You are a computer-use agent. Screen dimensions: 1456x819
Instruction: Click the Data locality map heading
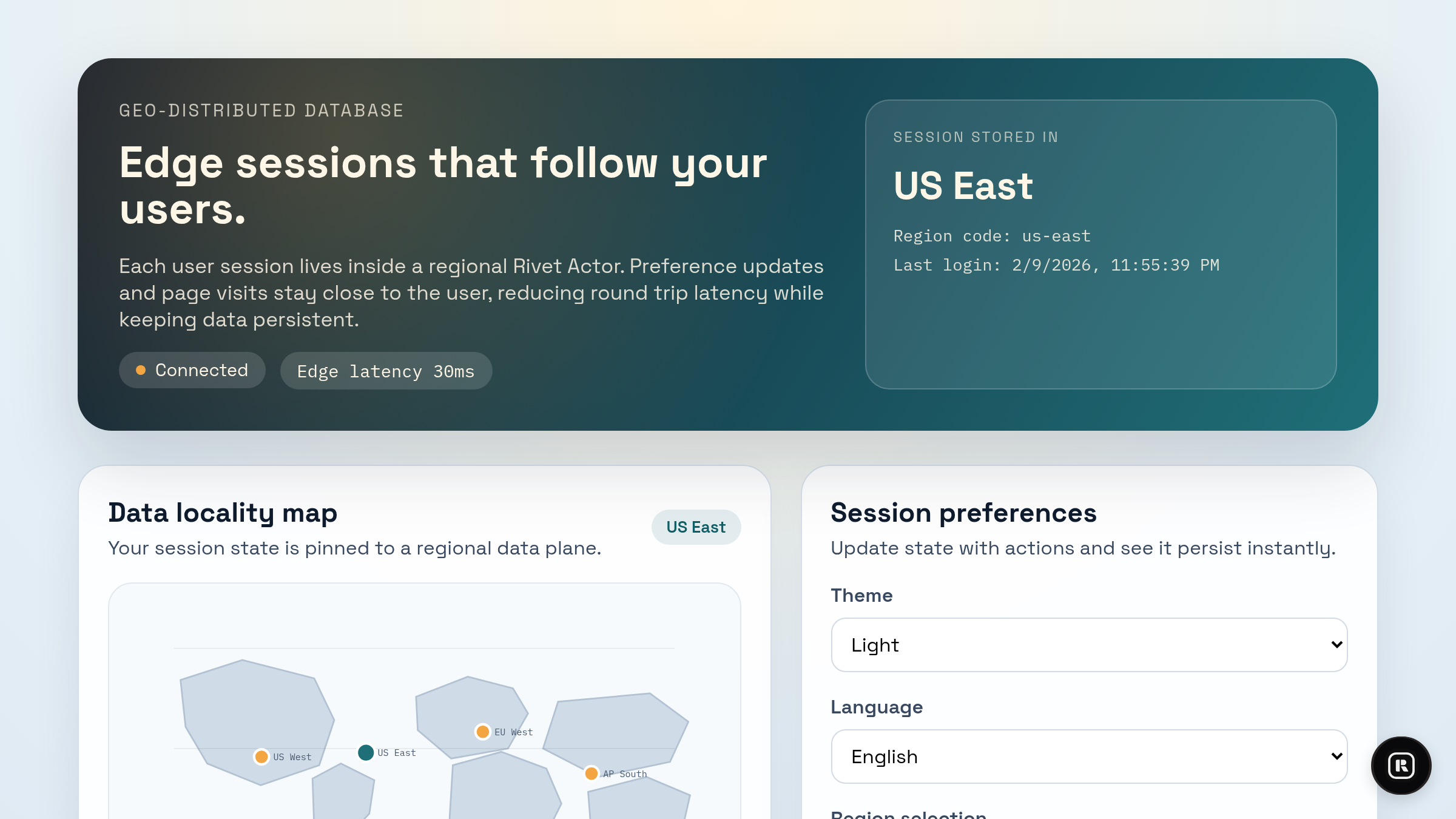point(223,513)
